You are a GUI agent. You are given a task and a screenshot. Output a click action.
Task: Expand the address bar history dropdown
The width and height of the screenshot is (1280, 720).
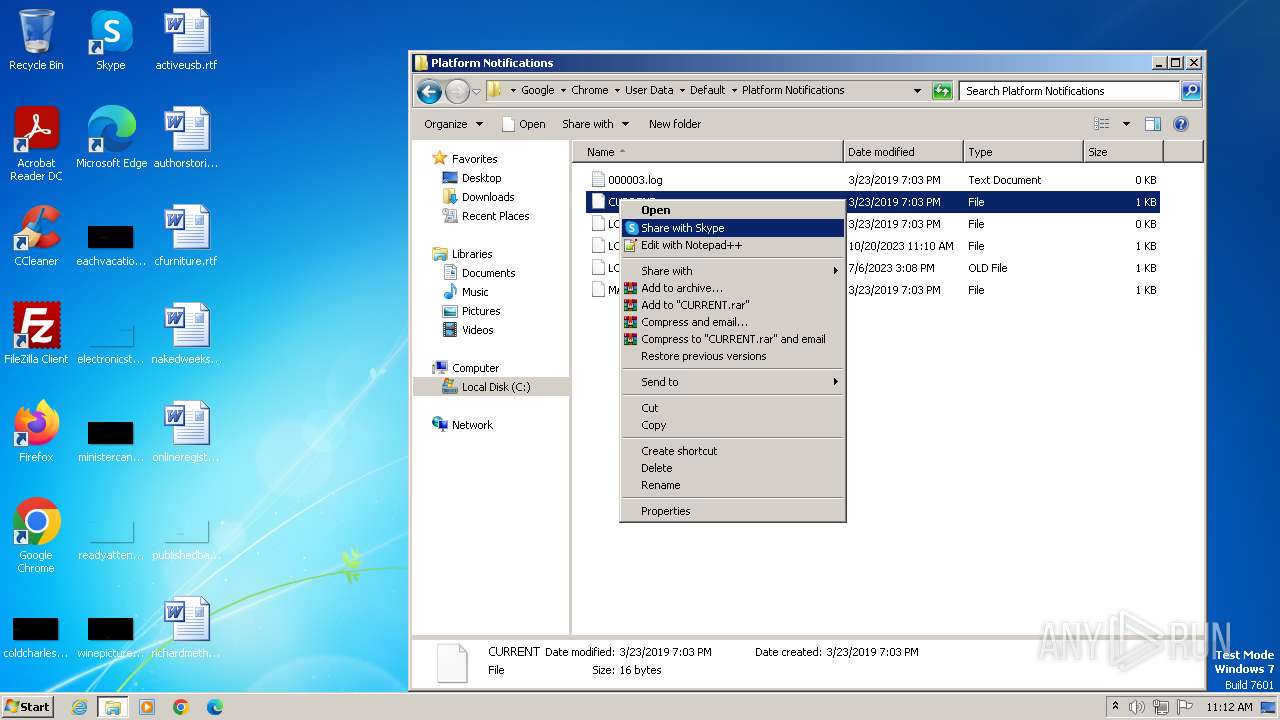click(x=917, y=91)
